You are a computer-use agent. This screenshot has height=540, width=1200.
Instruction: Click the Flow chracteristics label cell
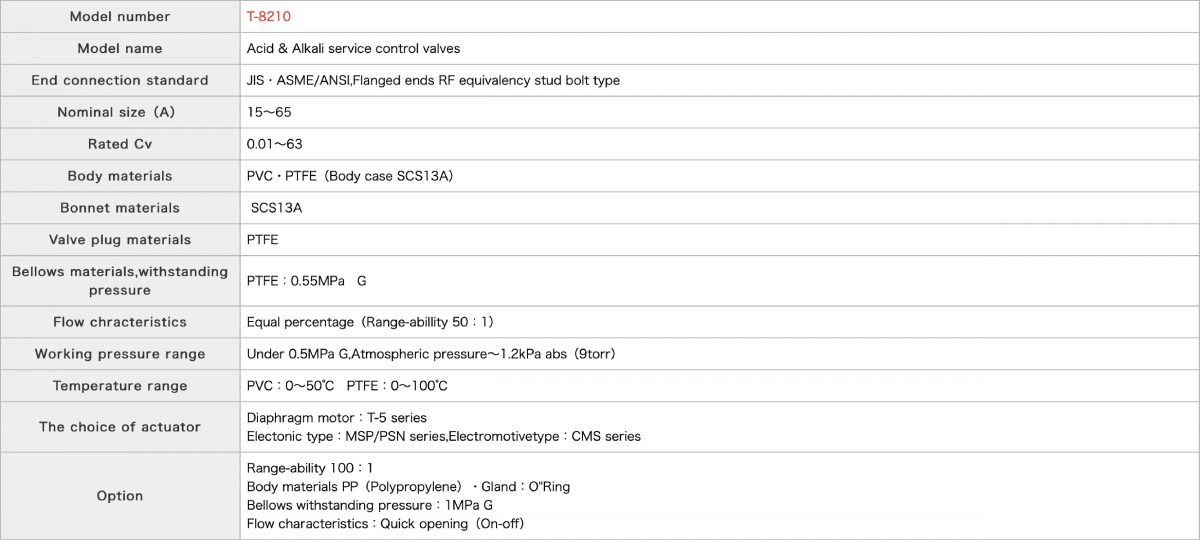[x=120, y=322]
